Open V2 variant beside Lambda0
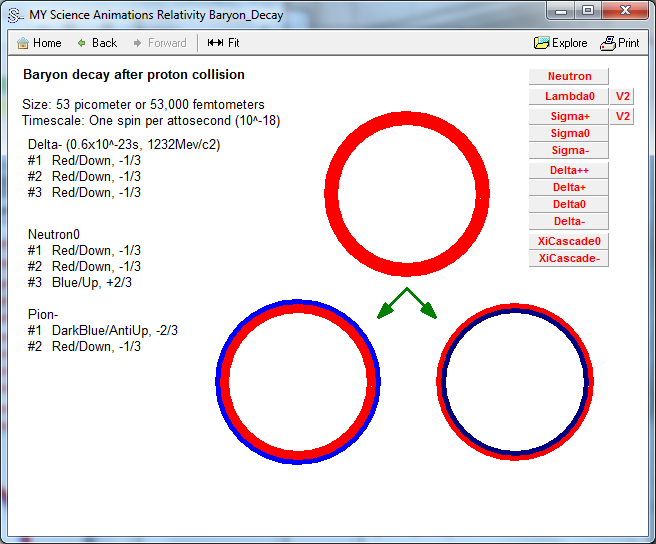 [x=622, y=96]
